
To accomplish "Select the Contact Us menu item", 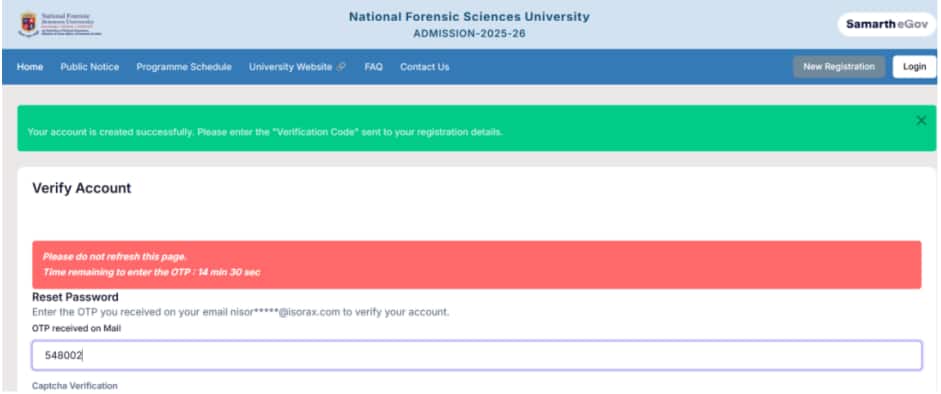I will (x=424, y=67).
